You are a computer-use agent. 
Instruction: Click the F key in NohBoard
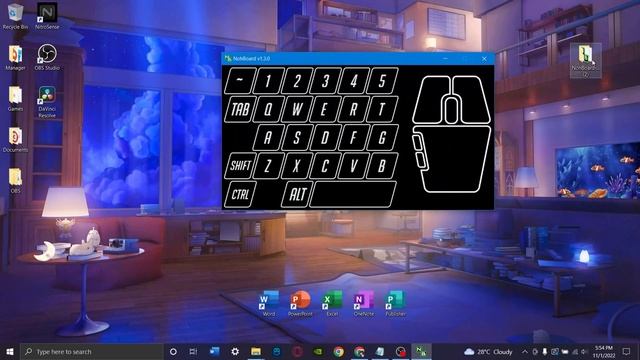pyautogui.click(x=353, y=138)
